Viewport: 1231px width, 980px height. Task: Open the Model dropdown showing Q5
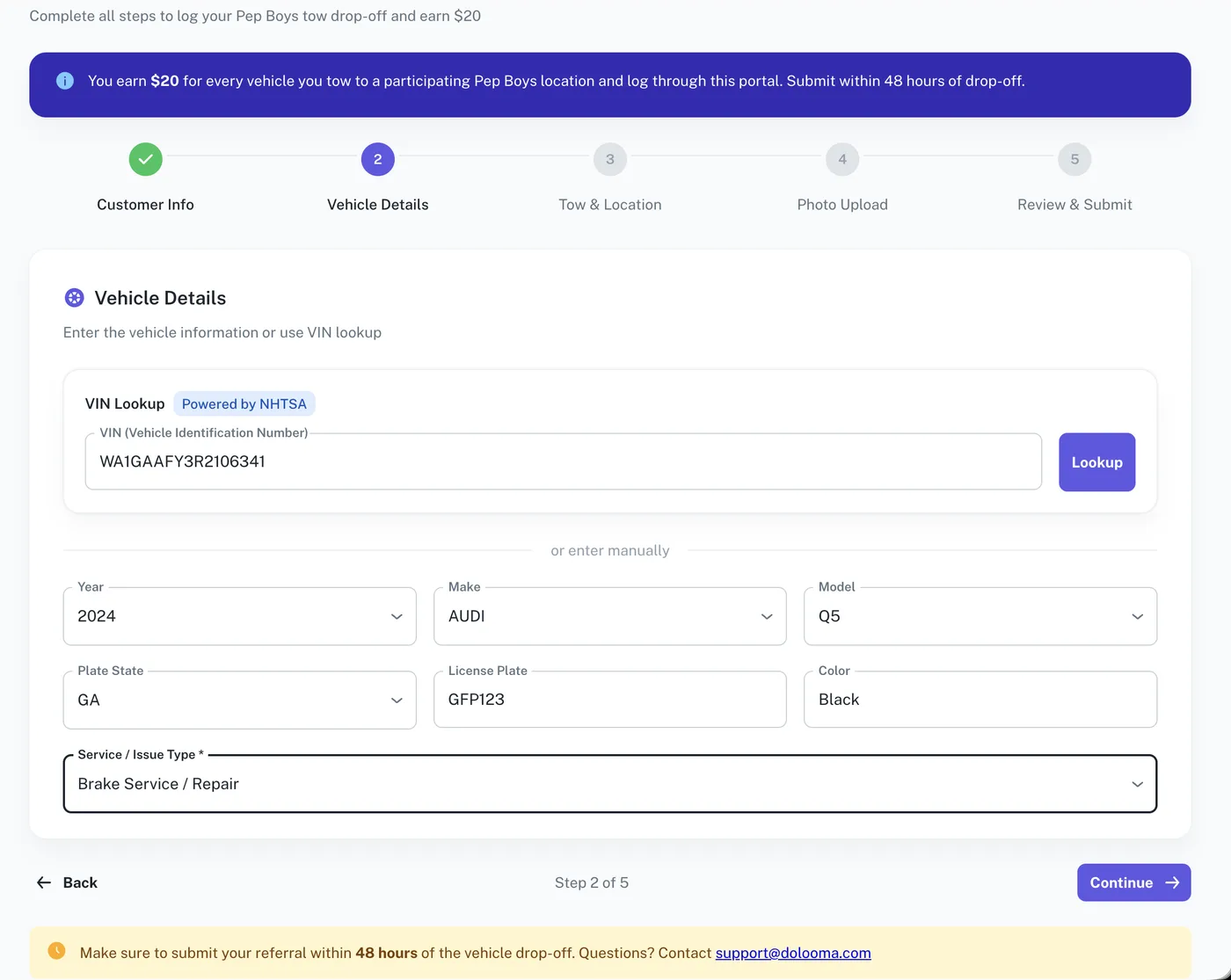(980, 616)
